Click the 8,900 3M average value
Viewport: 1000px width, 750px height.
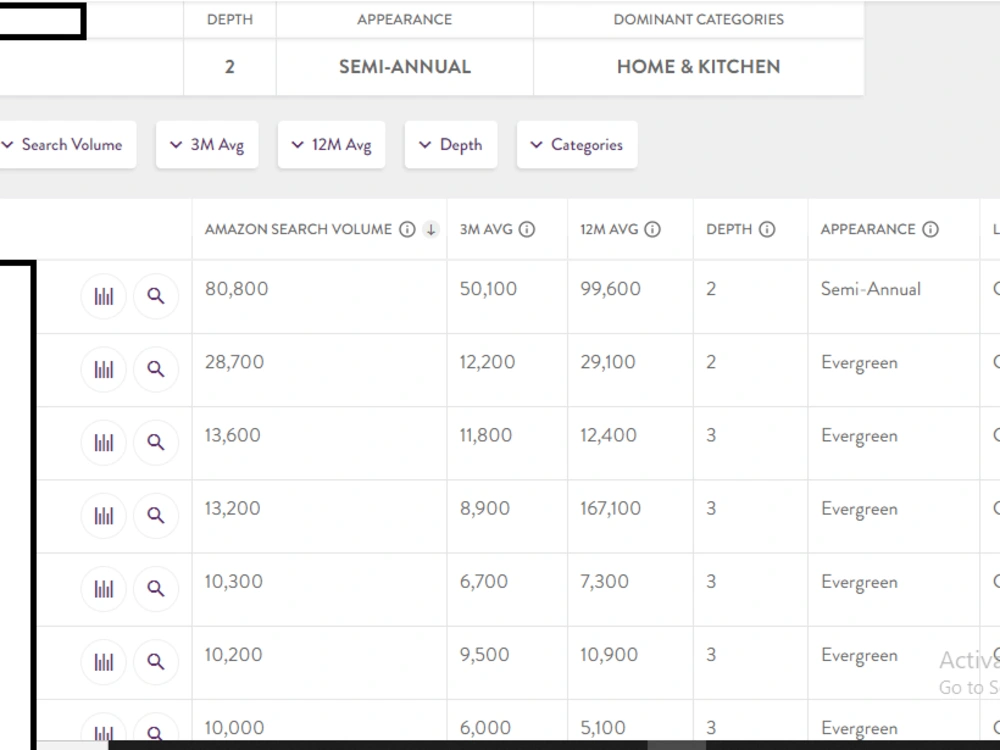tap(485, 509)
